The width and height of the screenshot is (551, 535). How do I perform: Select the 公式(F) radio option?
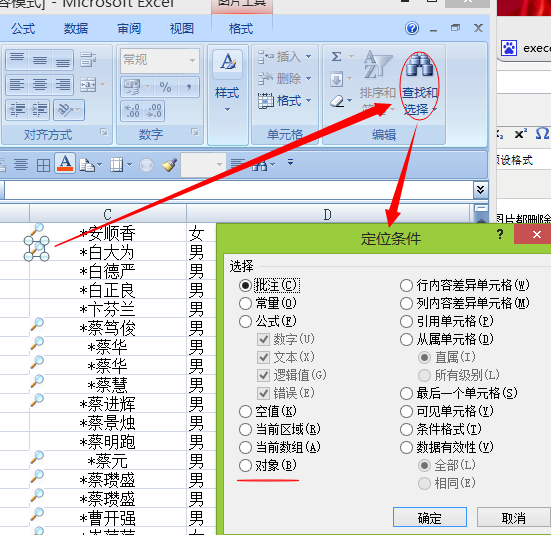coord(245,321)
